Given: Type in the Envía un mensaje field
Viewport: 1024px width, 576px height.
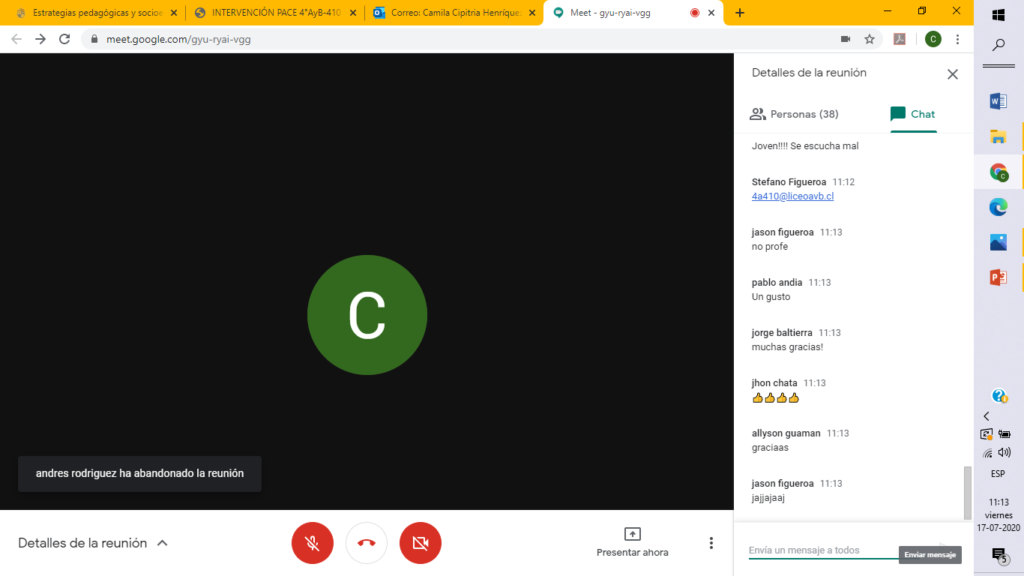Looking at the screenshot, I should pos(820,550).
